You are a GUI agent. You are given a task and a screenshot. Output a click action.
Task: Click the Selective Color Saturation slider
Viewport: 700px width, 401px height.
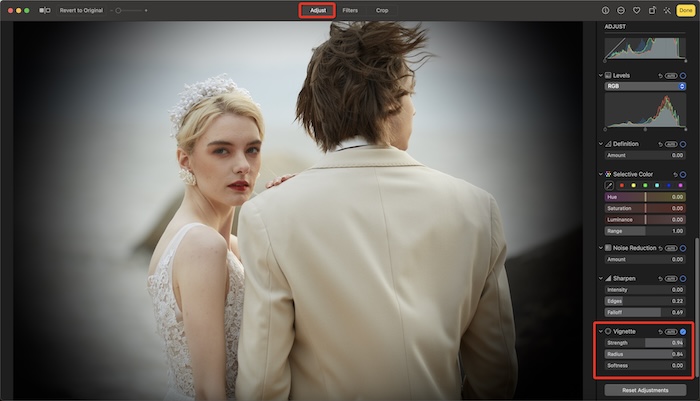coord(645,209)
